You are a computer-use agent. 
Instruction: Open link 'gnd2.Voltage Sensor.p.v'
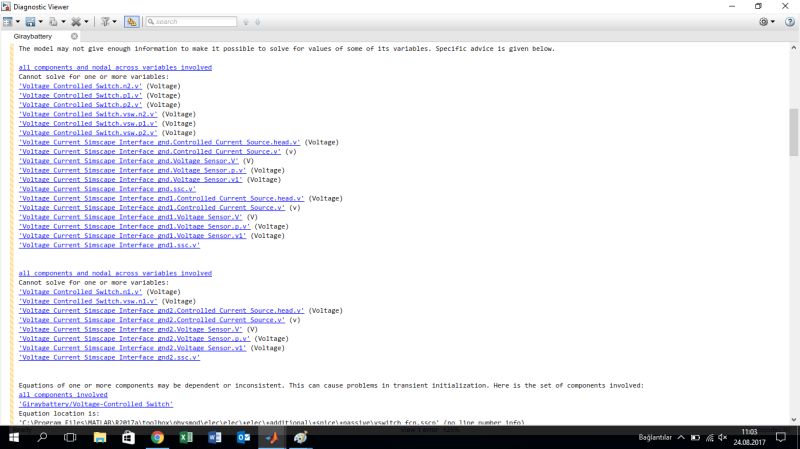[x=135, y=338]
